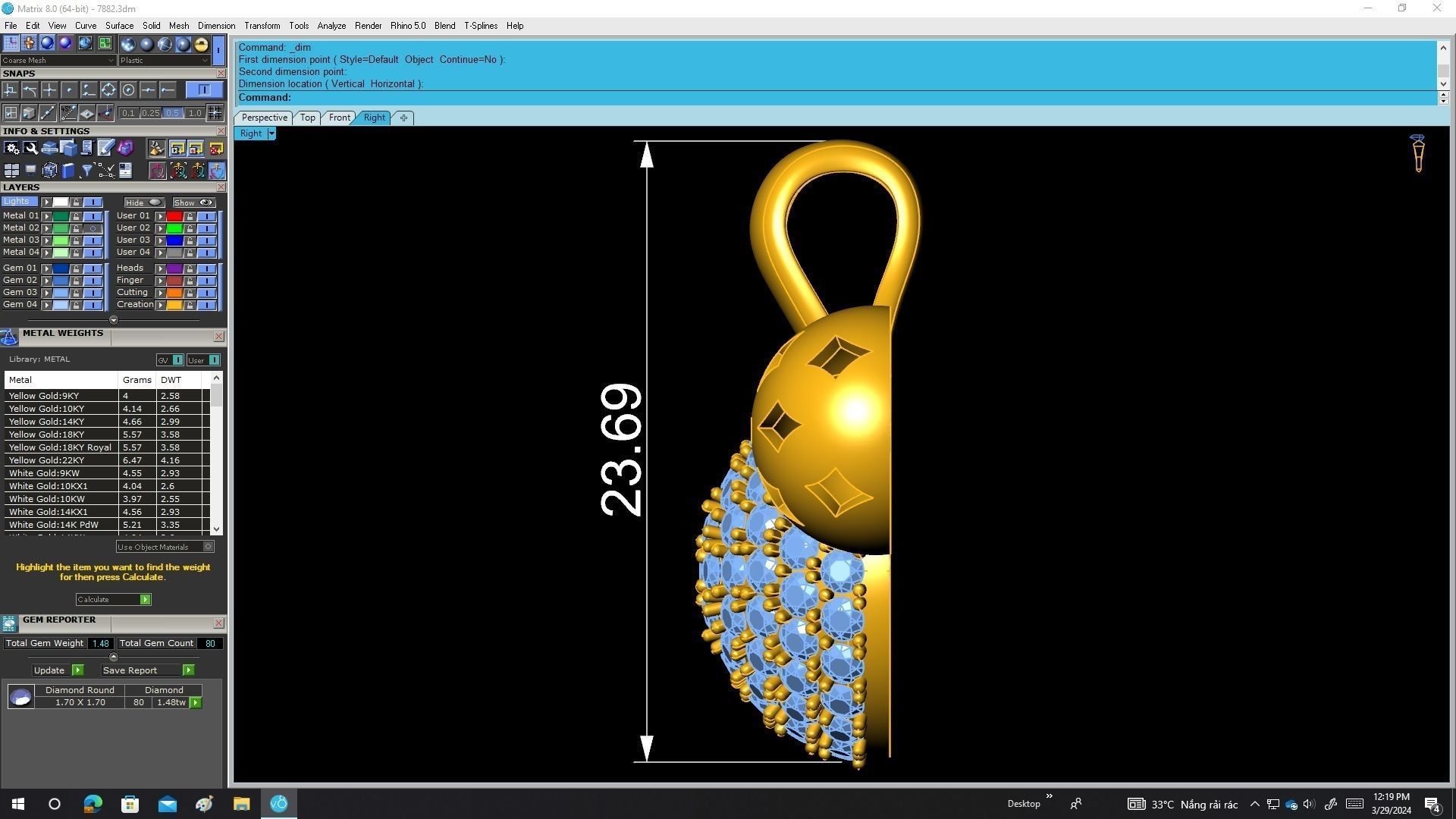Open the Mail app from the taskbar
Screen dimensions: 1456x819
167,804
